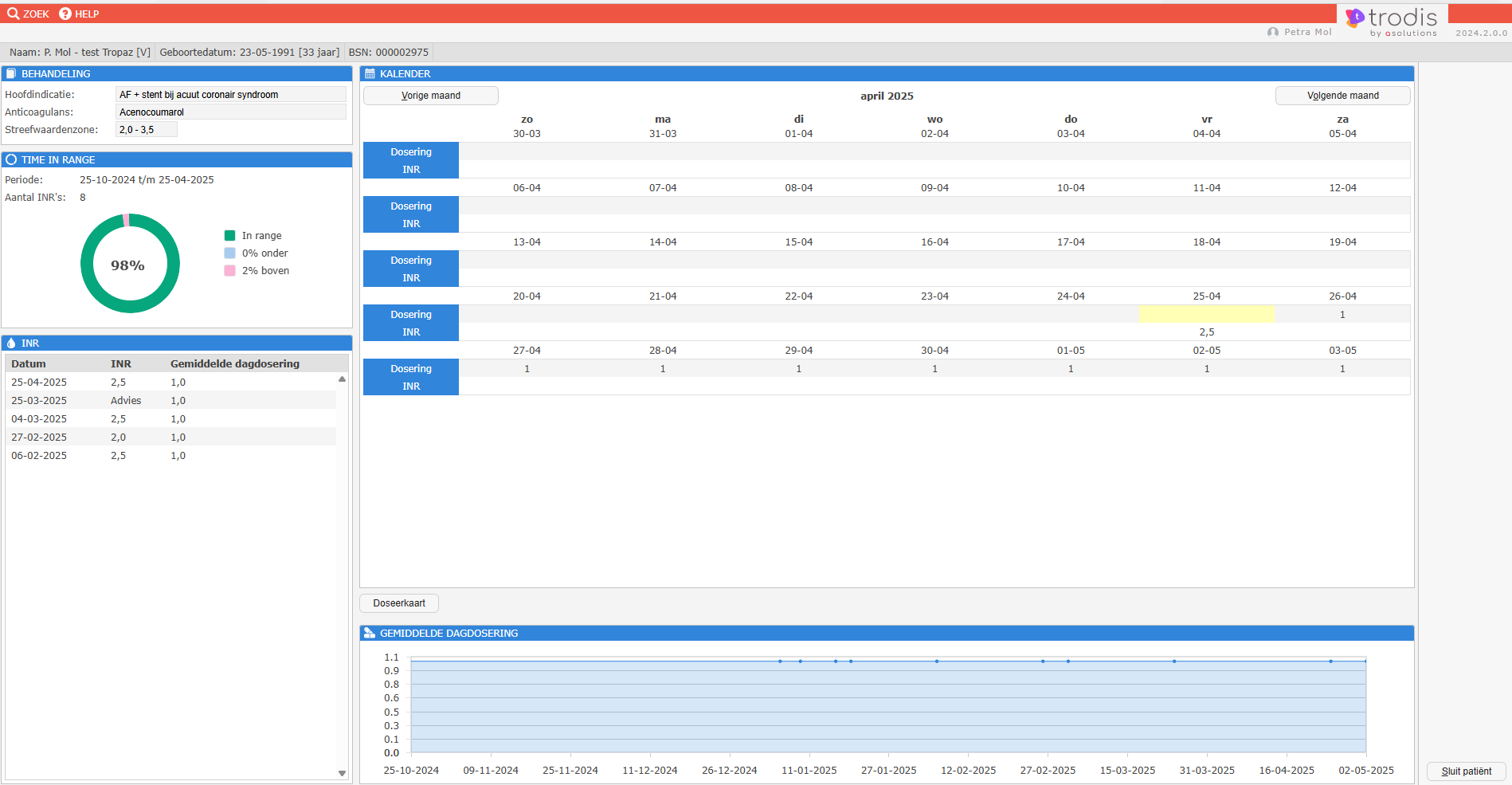Click the blue 0% onder legend swatch
1512x785 pixels.
(x=230, y=253)
